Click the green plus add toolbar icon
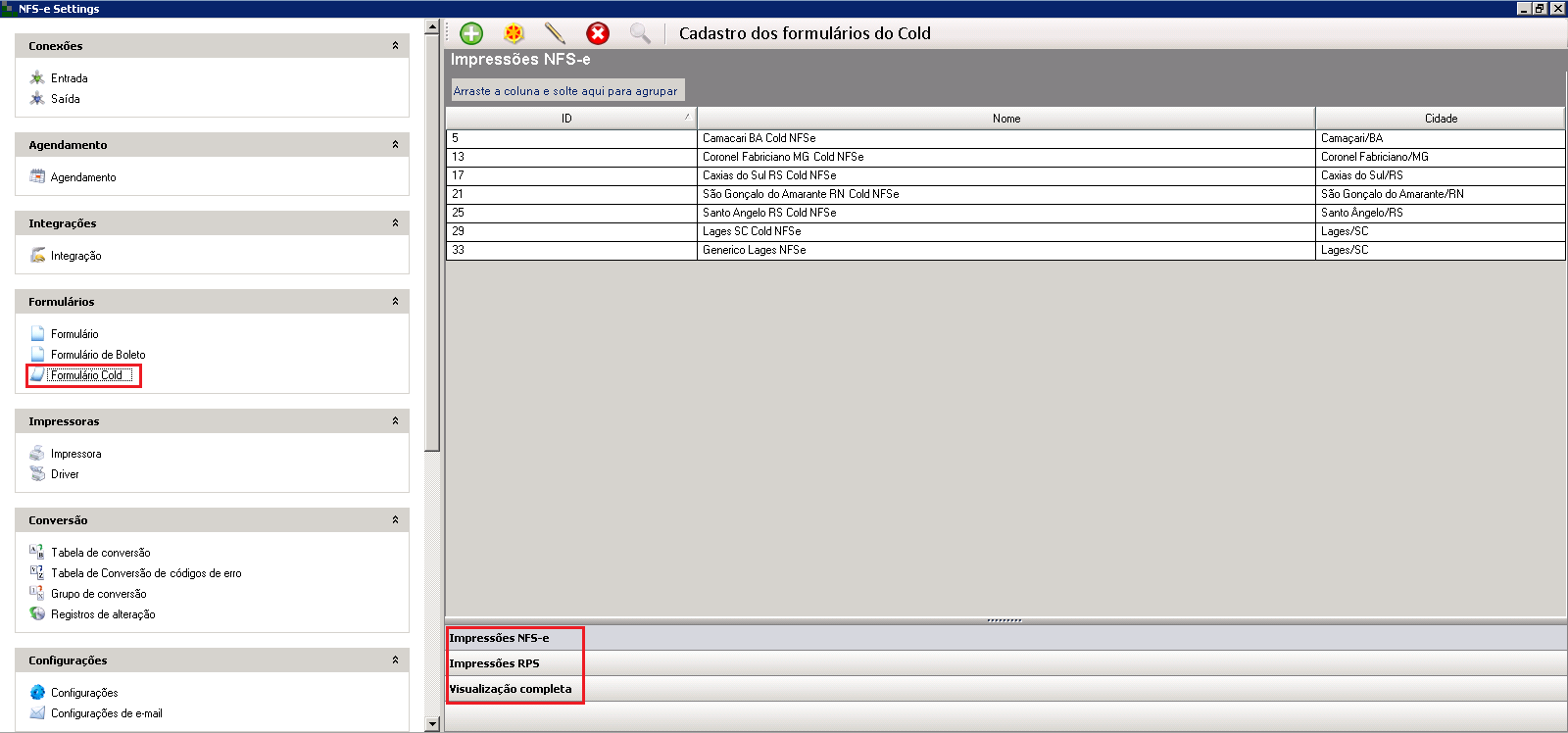The width and height of the screenshot is (1568, 733). coord(471,33)
